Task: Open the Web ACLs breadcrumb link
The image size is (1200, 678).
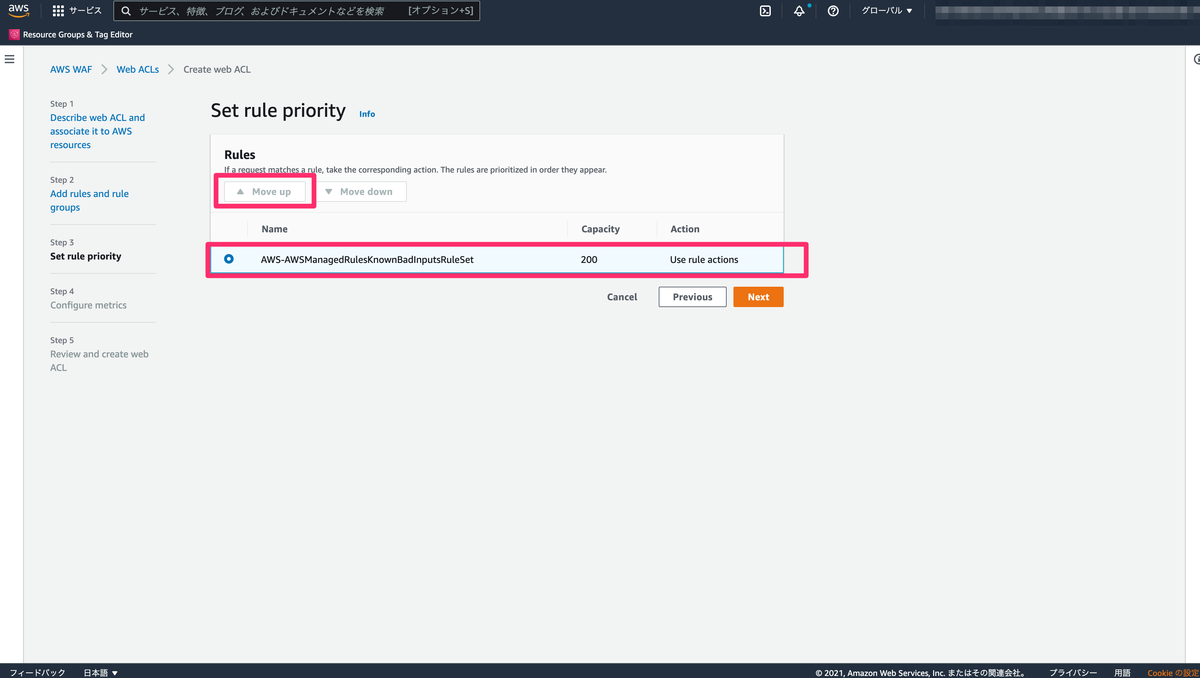Action: (x=137, y=69)
